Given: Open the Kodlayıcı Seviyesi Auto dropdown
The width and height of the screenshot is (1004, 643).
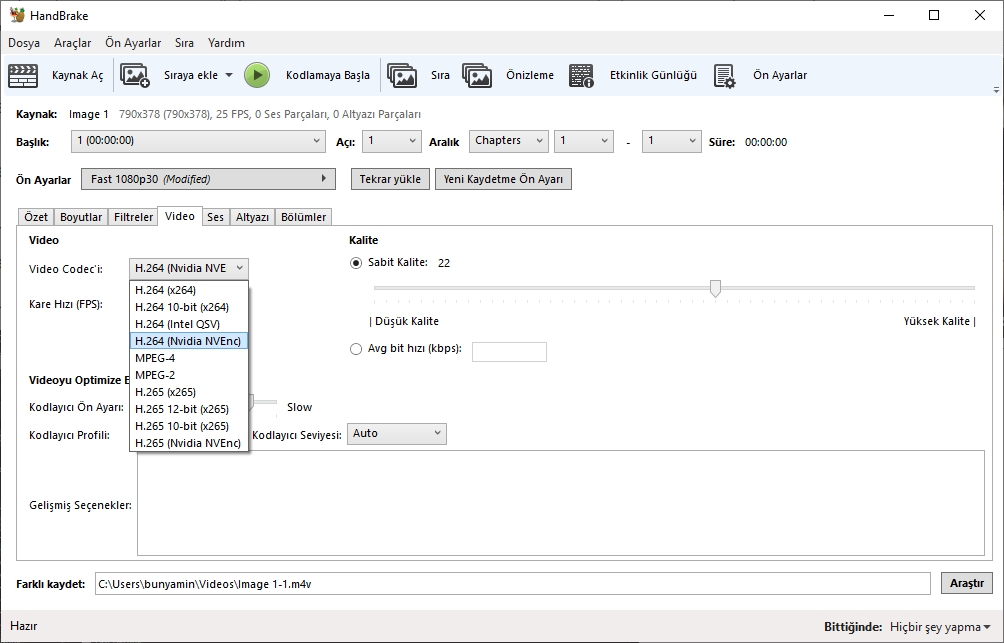Looking at the screenshot, I should [396, 433].
